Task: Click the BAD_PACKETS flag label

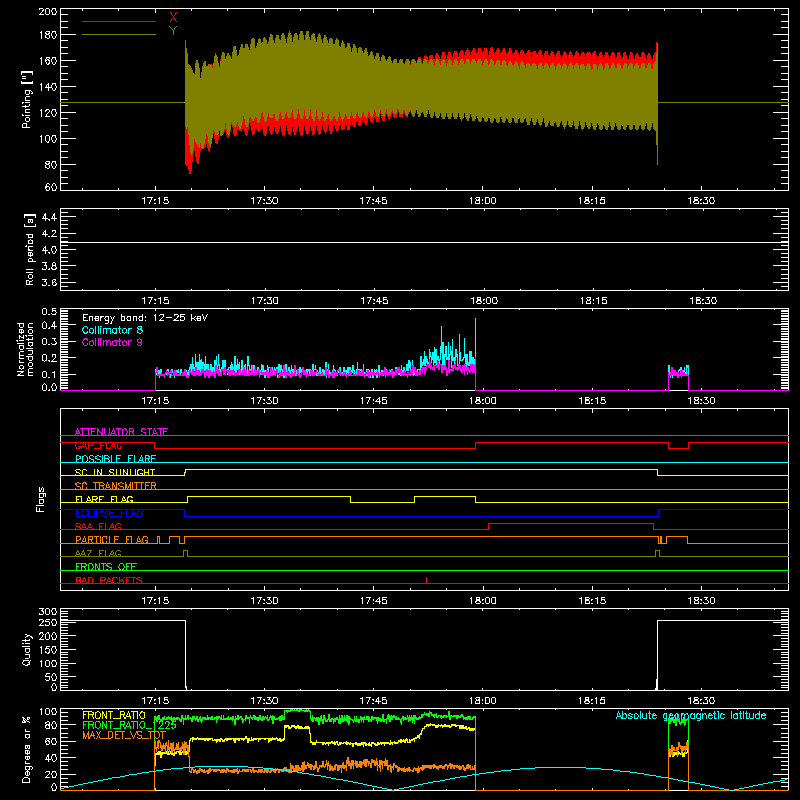Action: pos(109,580)
